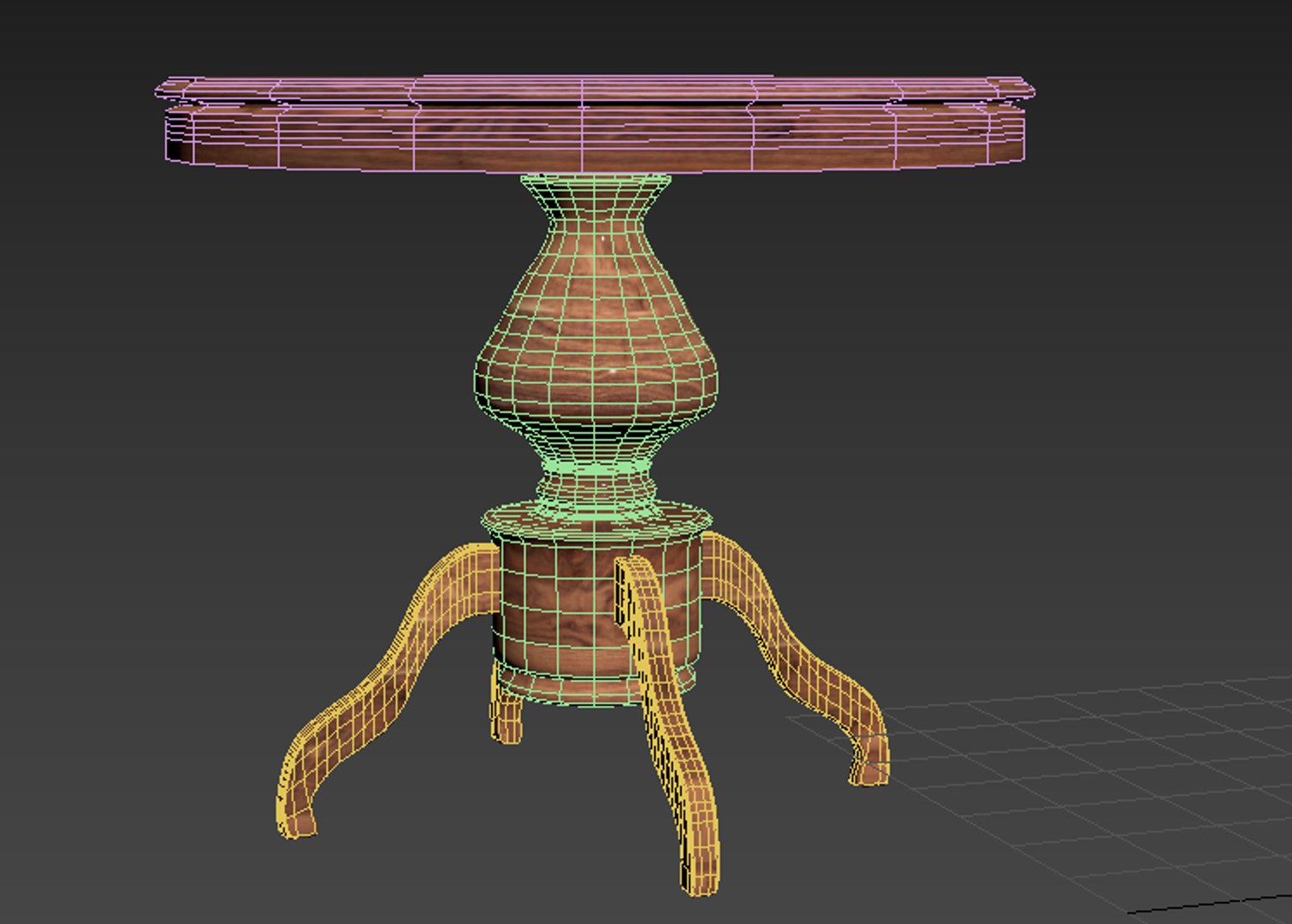This screenshot has width=1292, height=924.
Task: Select the pink-wireframe round tabletop
Action: pos(595,124)
